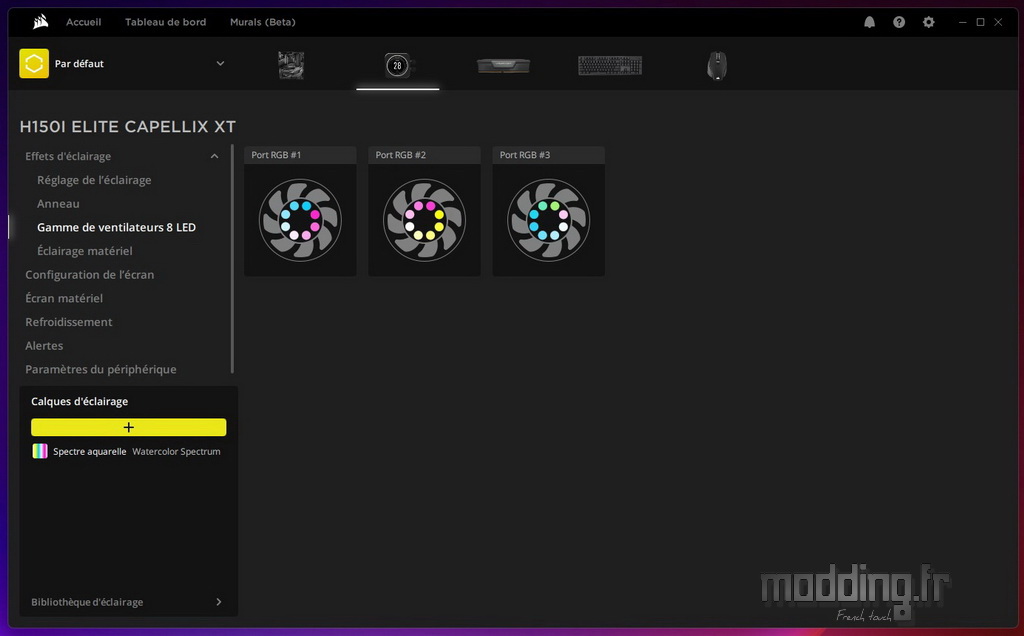This screenshot has width=1024, height=636.
Task: Select the mouse device icon
Action: (x=716, y=65)
